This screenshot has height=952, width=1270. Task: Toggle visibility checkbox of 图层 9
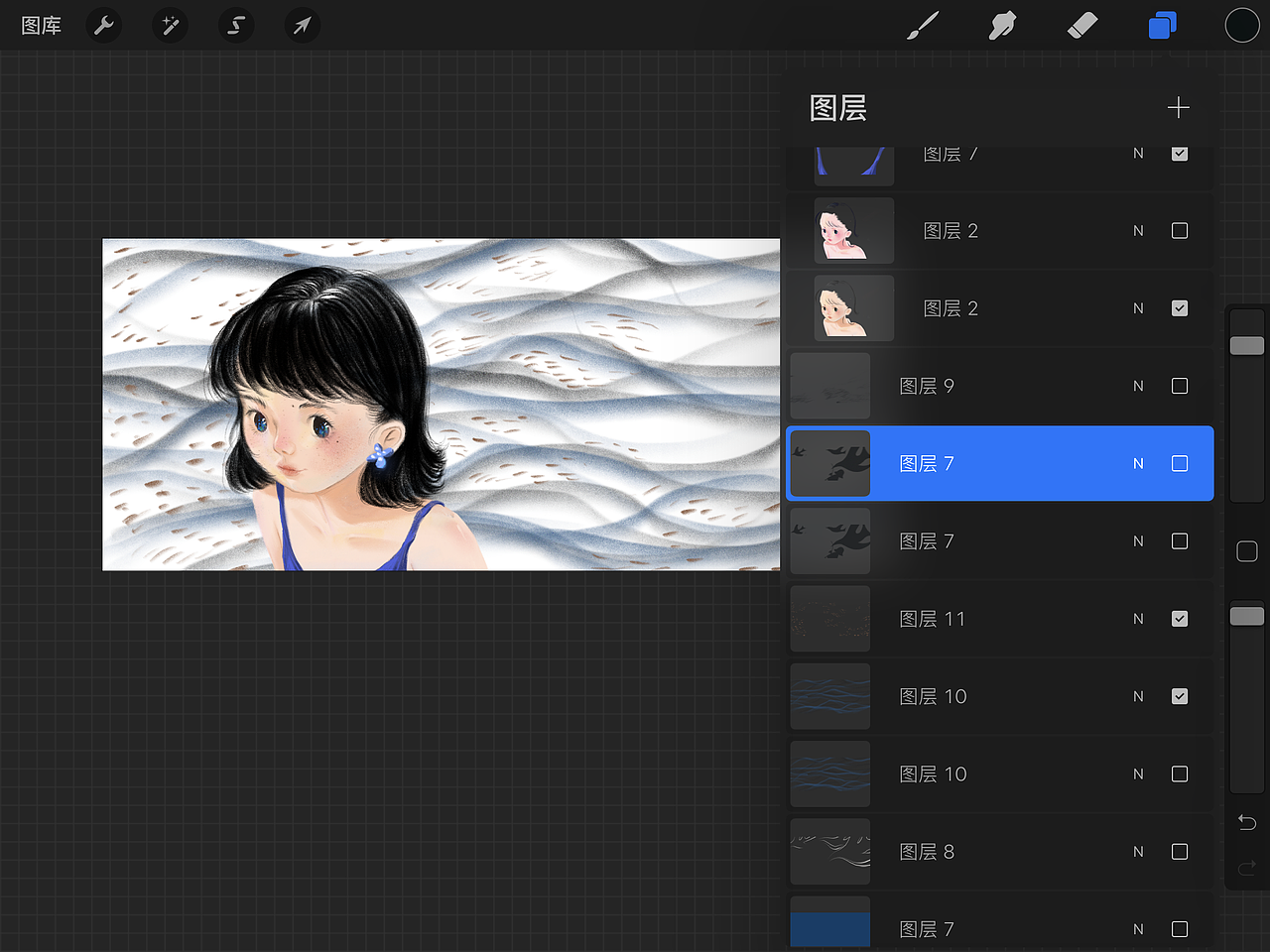pos(1180,386)
